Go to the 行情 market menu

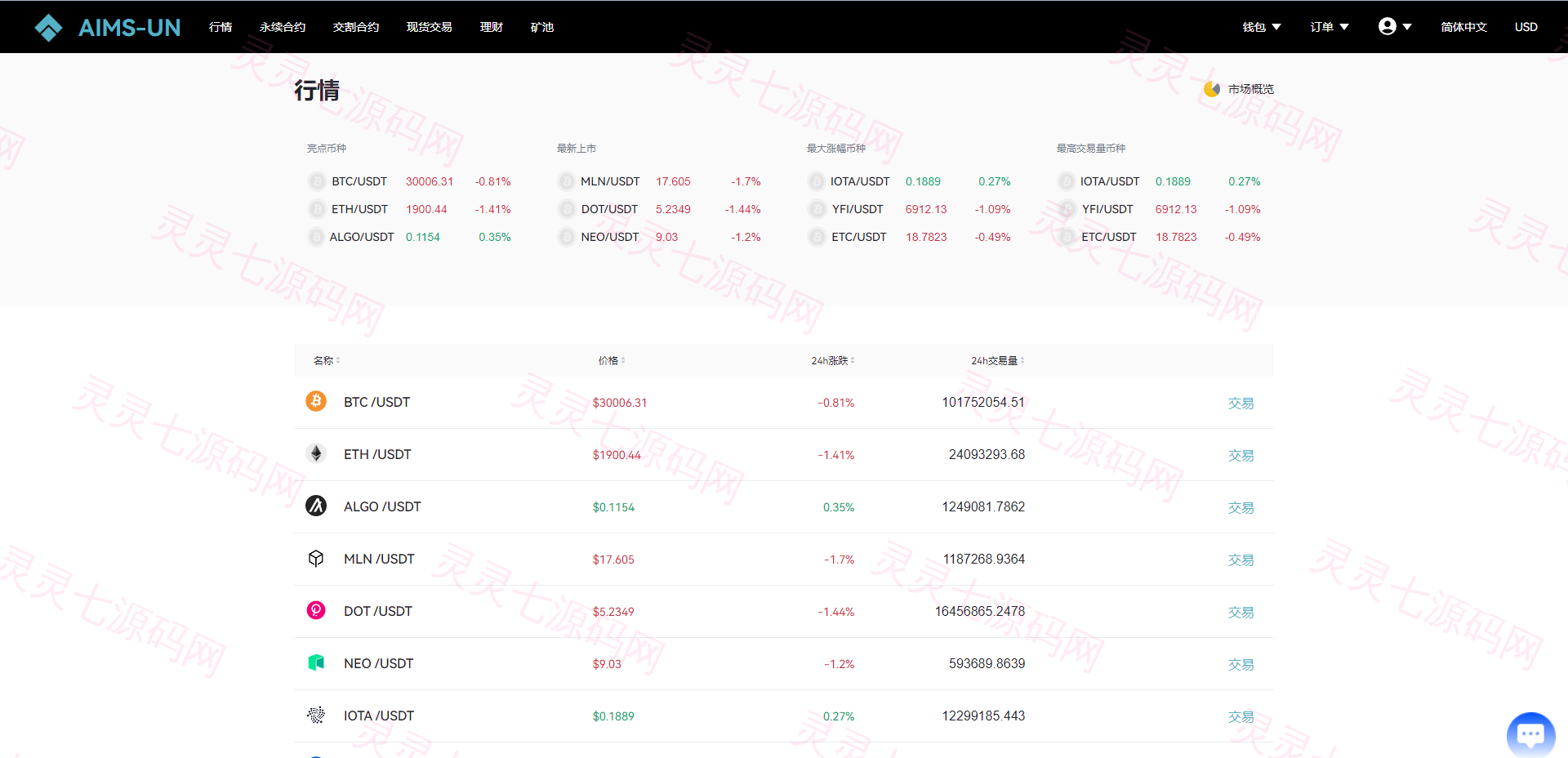pos(220,27)
